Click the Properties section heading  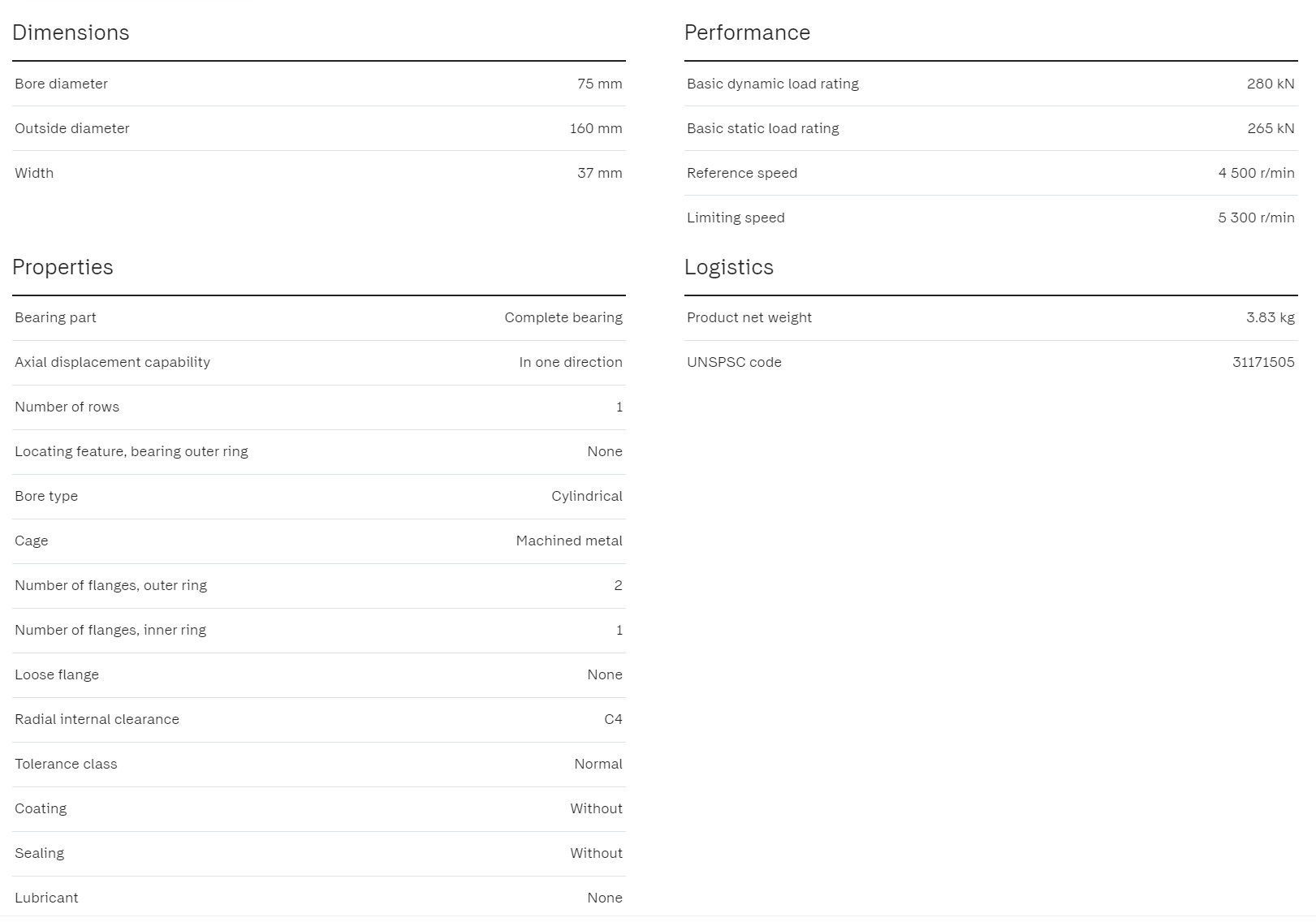click(63, 267)
